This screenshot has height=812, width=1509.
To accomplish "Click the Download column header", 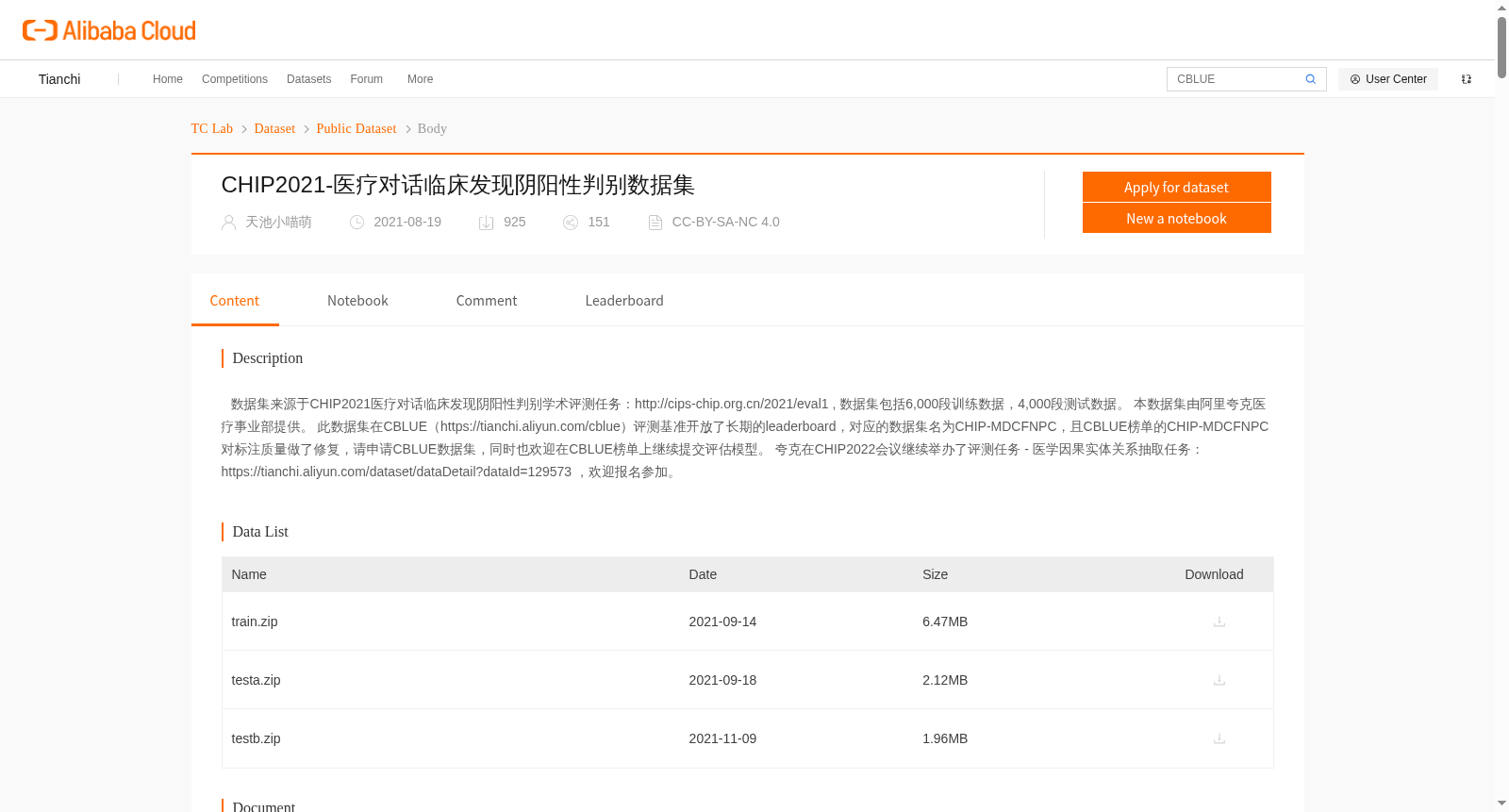I will pyautogui.click(x=1214, y=574).
